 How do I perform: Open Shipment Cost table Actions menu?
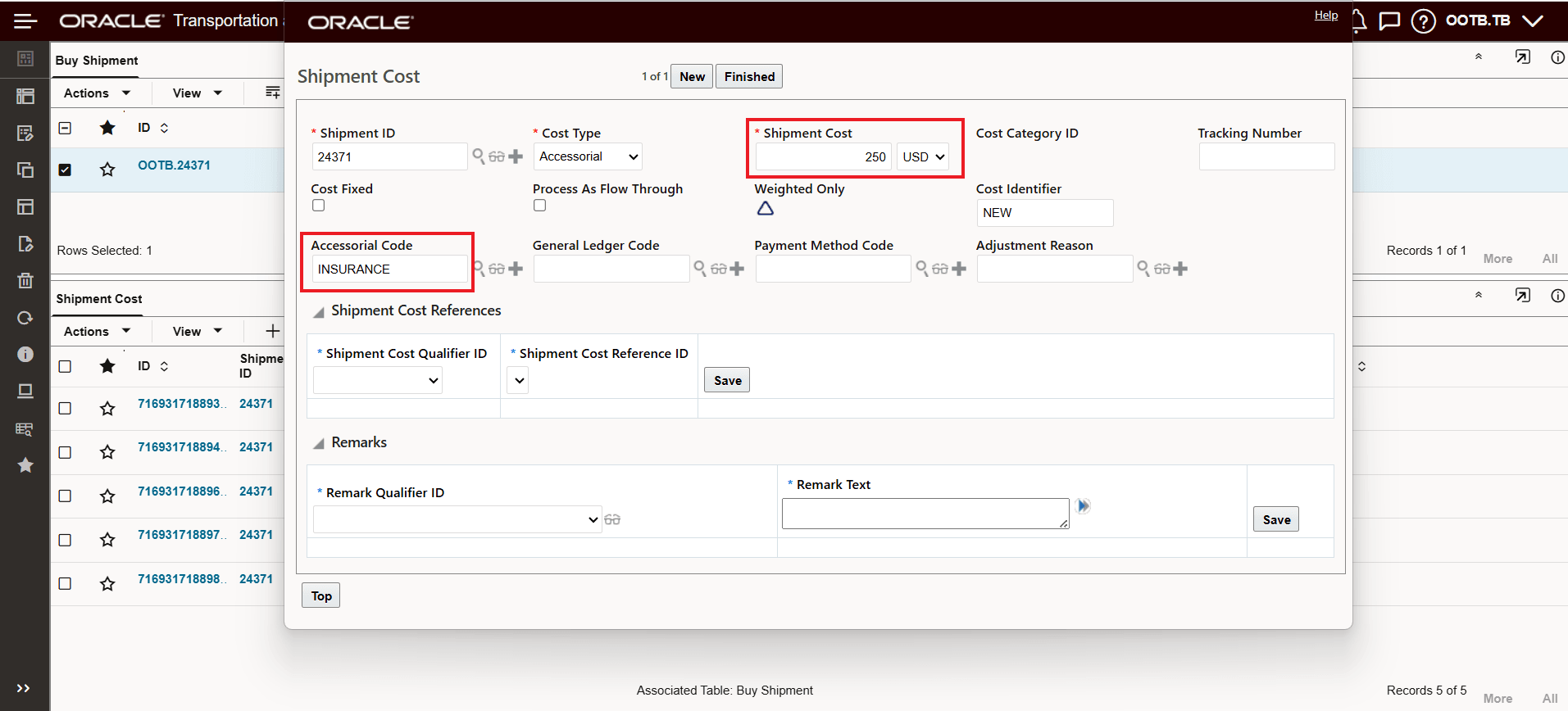(x=97, y=332)
